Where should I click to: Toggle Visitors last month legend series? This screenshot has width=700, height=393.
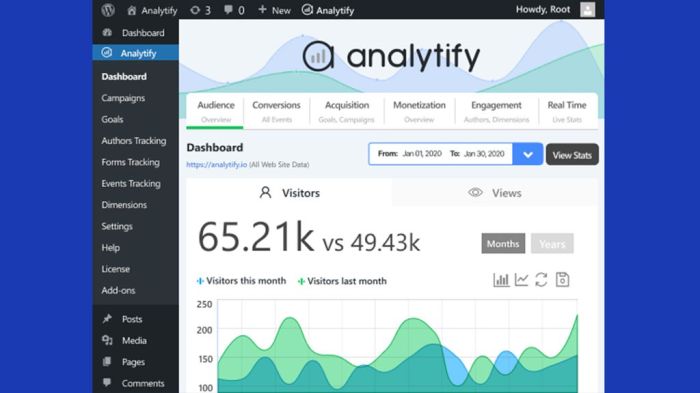[x=342, y=281]
